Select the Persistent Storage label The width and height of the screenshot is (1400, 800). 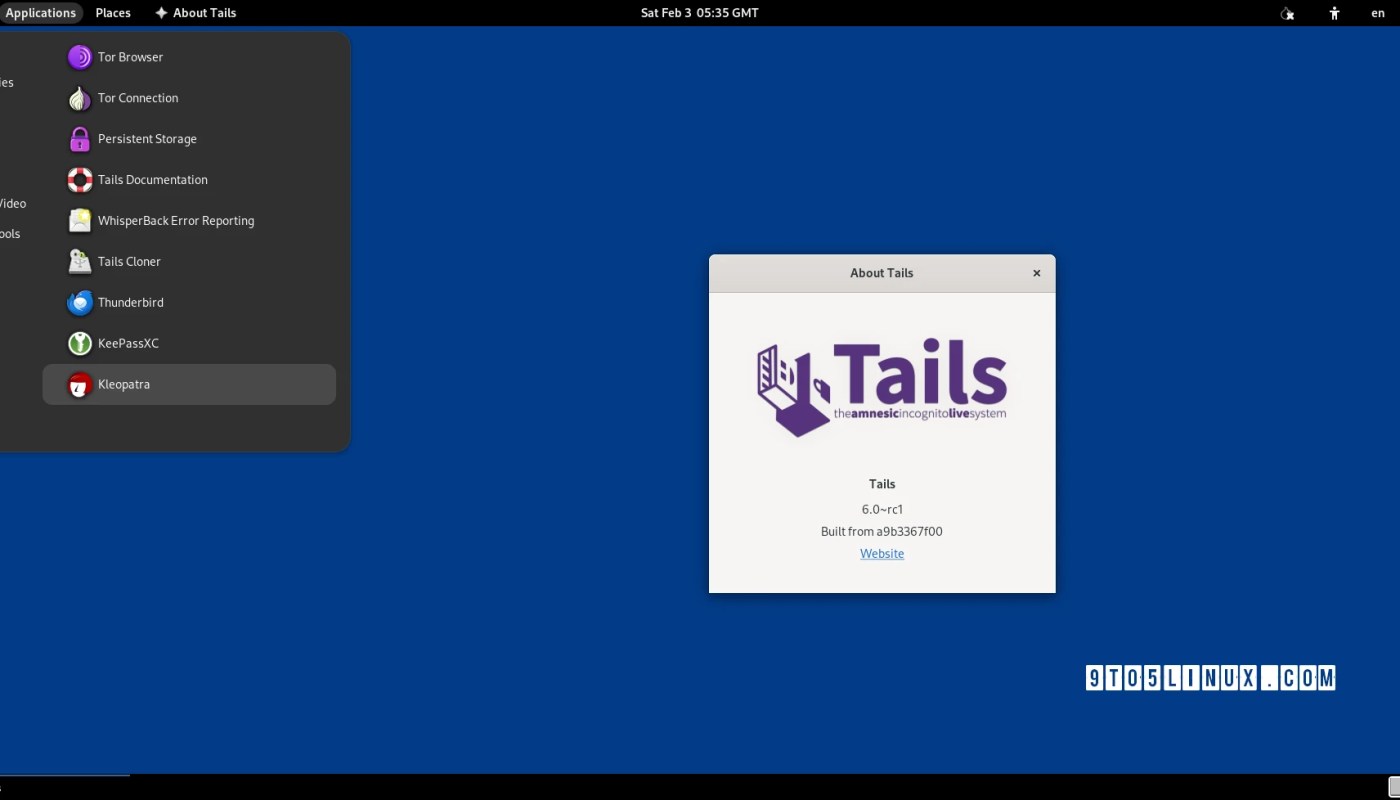147,139
